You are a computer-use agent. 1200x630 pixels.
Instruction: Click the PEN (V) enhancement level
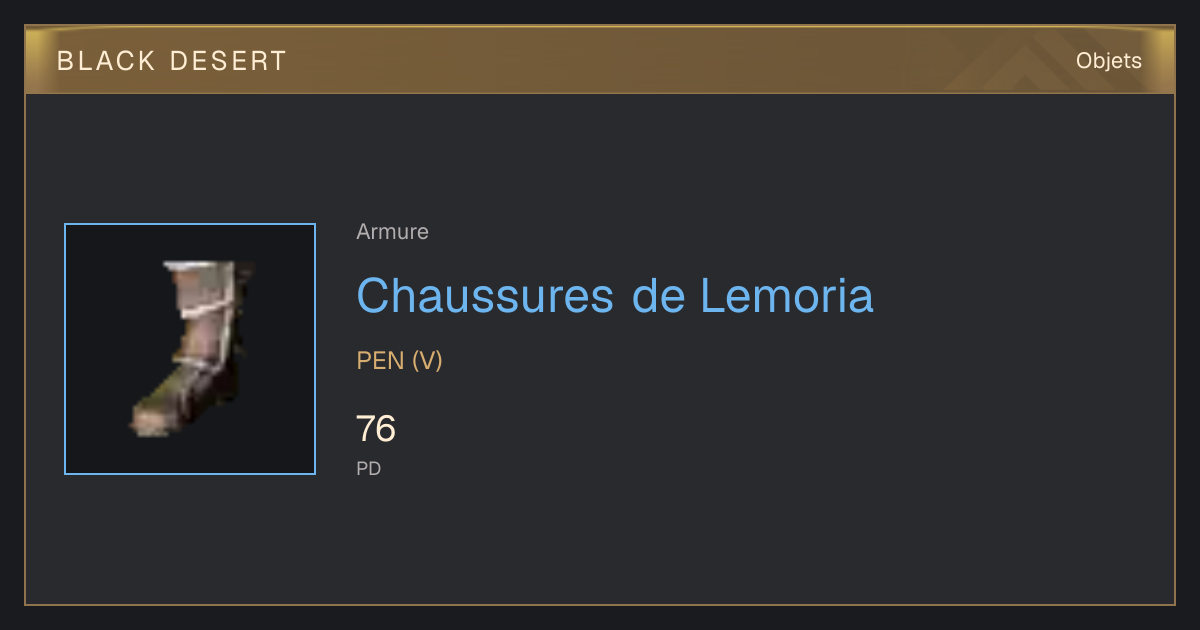coord(399,361)
